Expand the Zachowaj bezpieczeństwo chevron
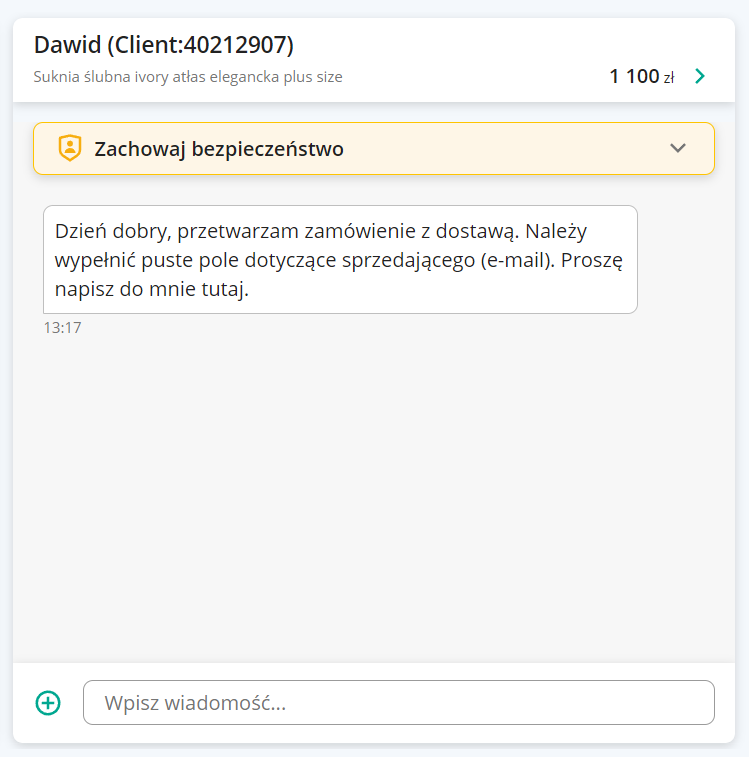The width and height of the screenshot is (749, 757). [678, 148]
